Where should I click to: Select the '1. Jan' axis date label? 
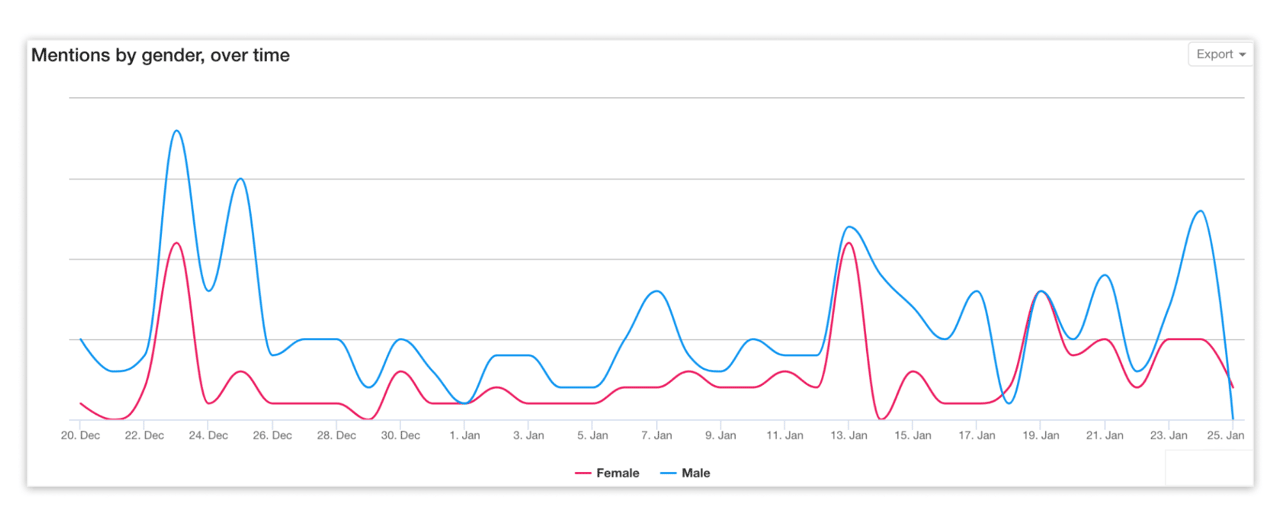click(x=464, y=436)
